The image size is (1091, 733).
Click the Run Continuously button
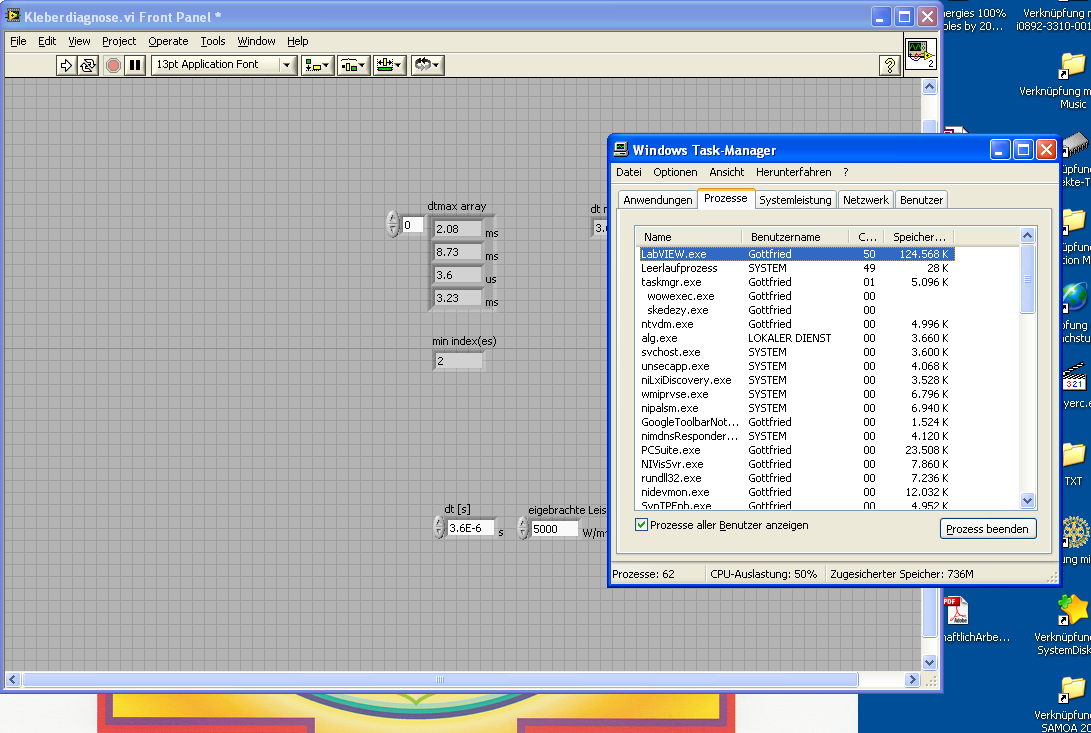pyautogui.click(x=88, y=65)
